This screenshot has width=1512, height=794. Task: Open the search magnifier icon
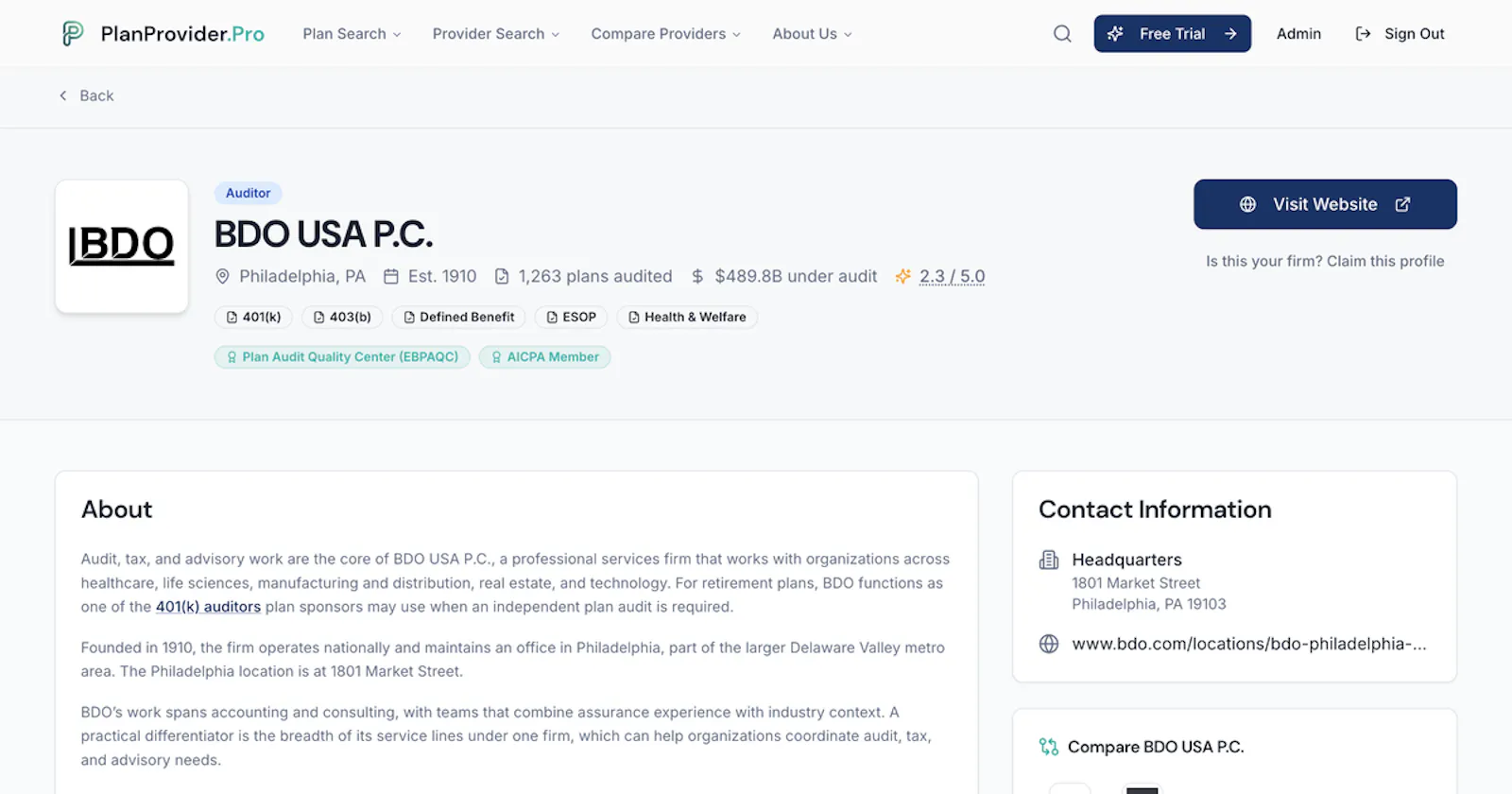click(1062, 34)
